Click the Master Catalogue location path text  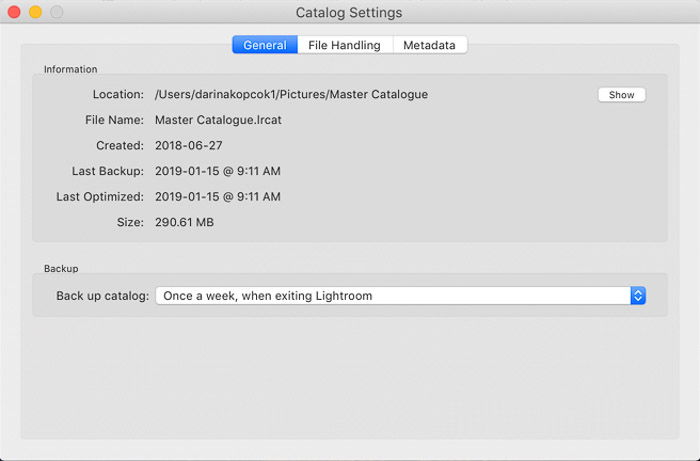click(x=292, y=95)
